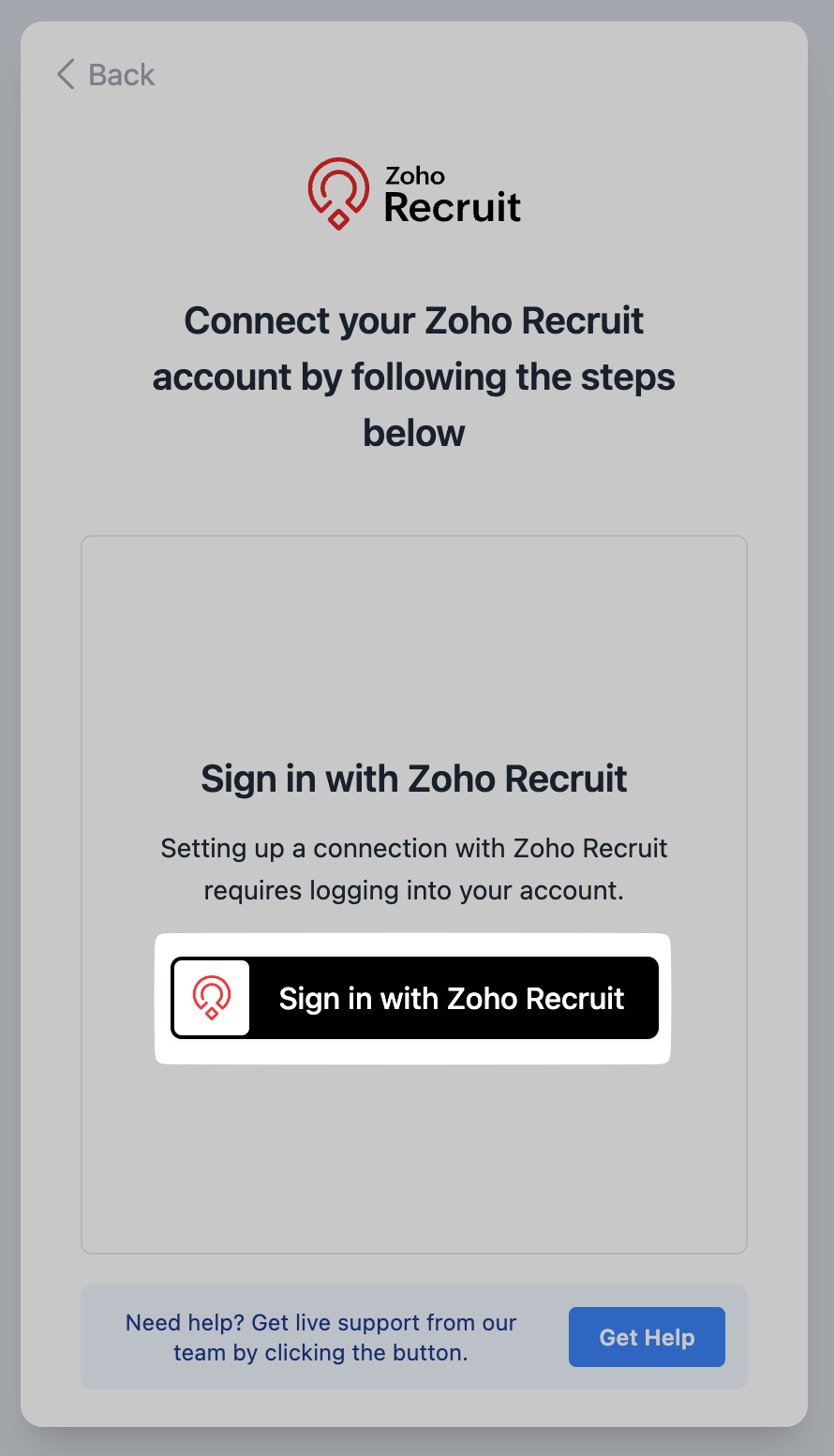Click the "Connect your Zoho Recruit" heading line

(413, 321)
